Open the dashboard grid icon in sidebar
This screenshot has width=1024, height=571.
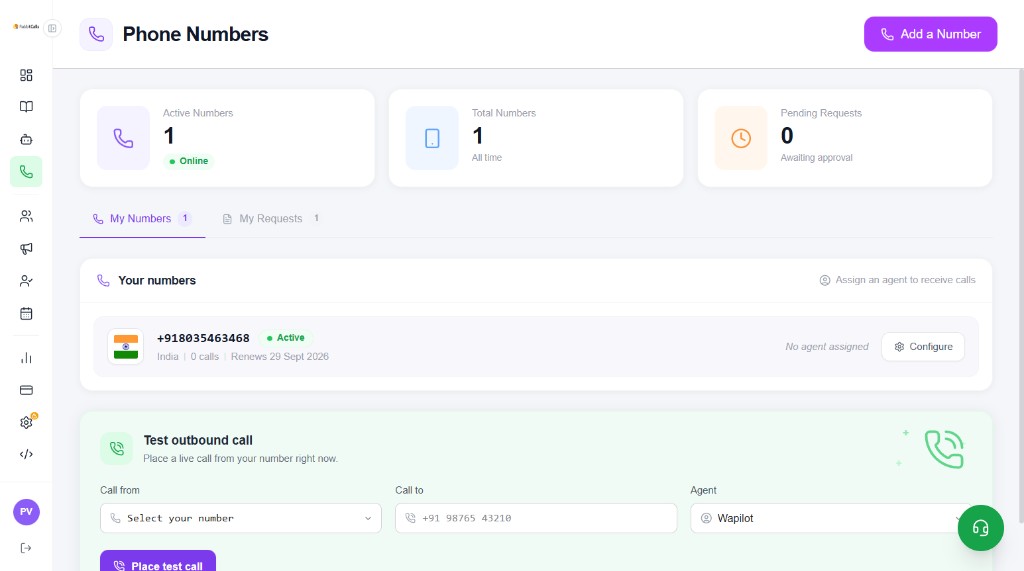[x=26, y=75]
